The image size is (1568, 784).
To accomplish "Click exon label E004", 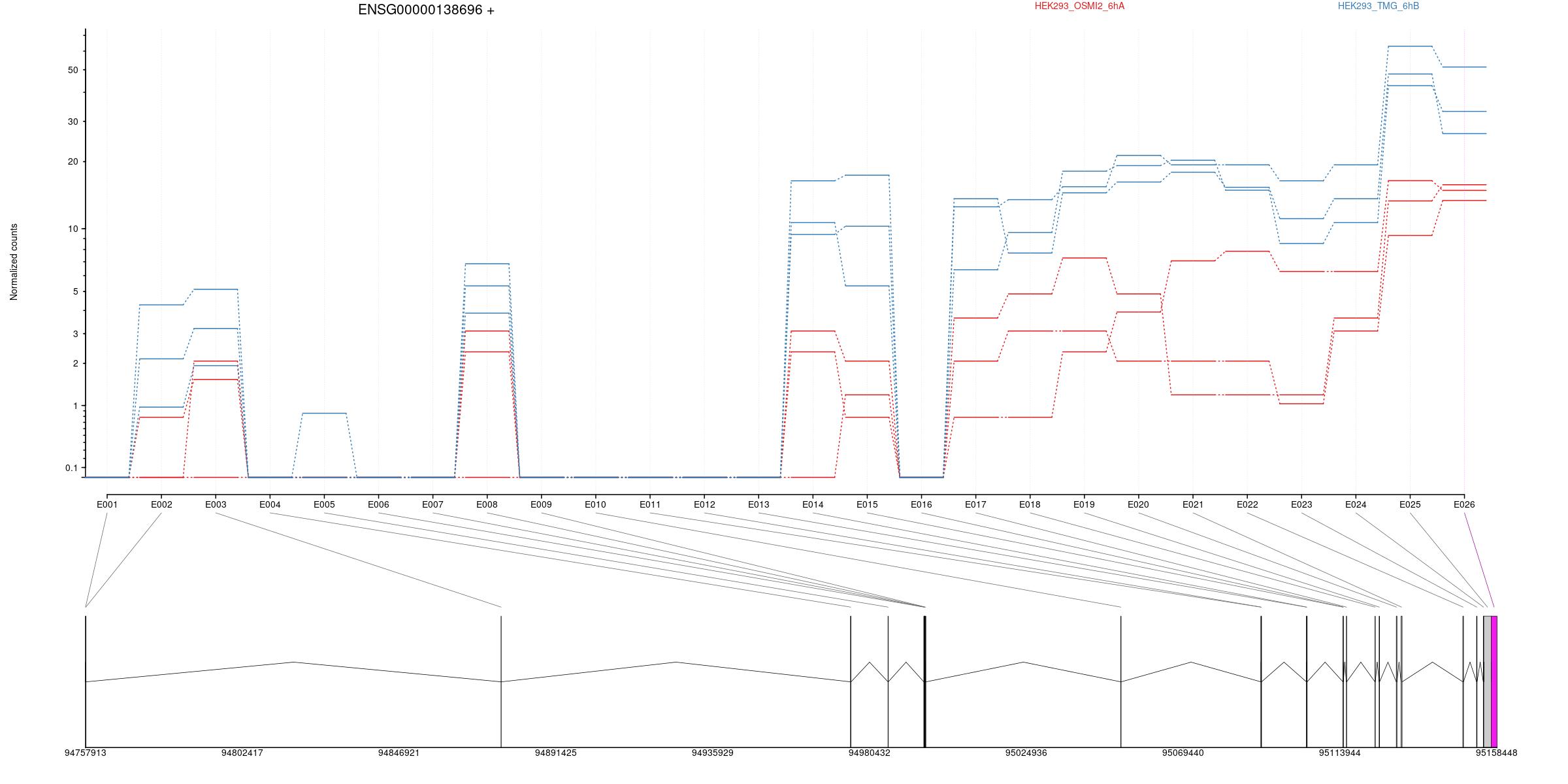I will pos(270,504).
